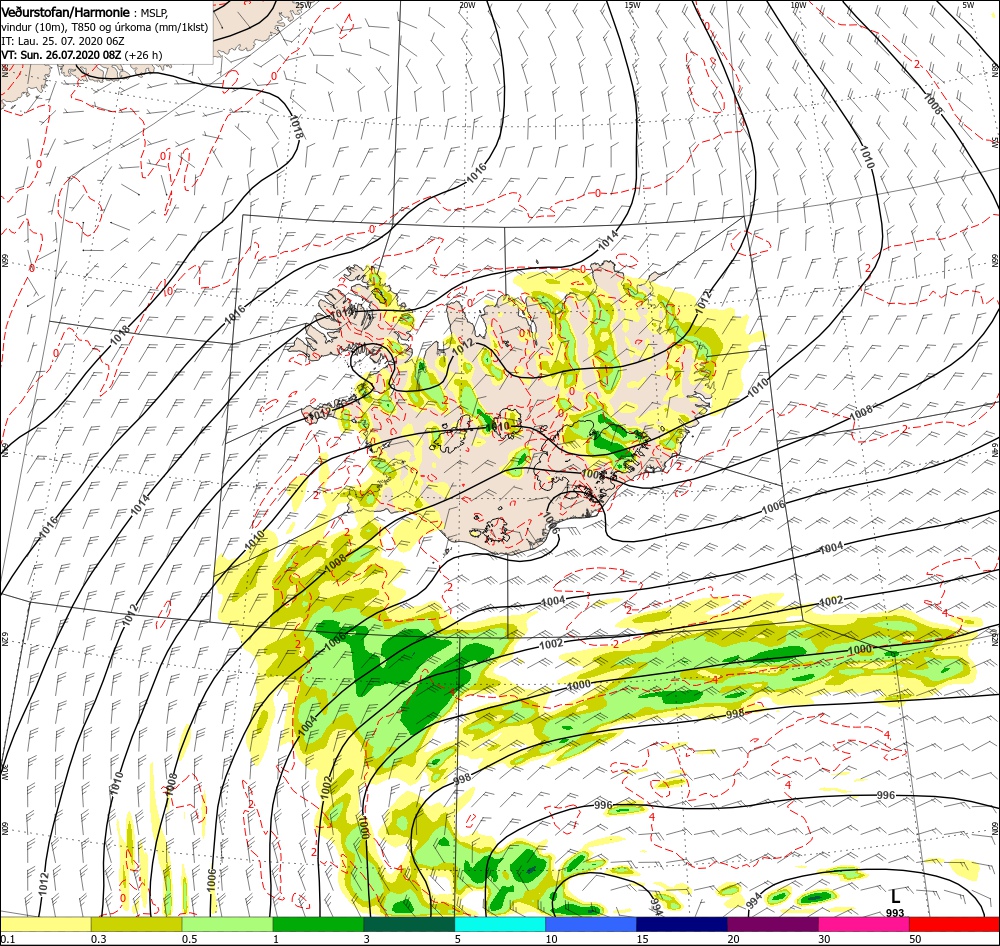Choose the navy 15–20 legend swatch
Screen dimensions: 1000x946
[x=682, y=924]
